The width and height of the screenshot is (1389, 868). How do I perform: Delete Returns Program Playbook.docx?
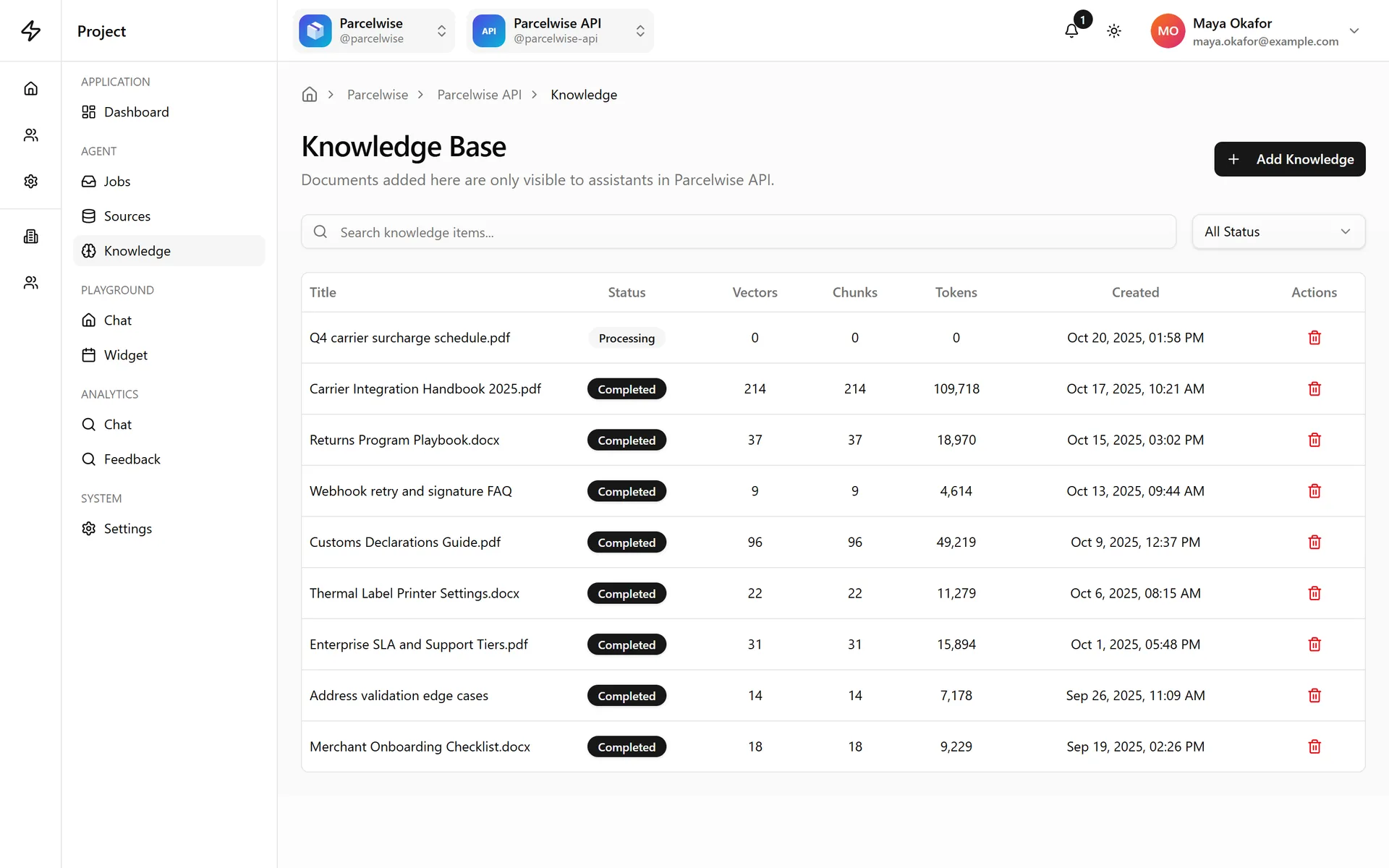point(1314,440)
